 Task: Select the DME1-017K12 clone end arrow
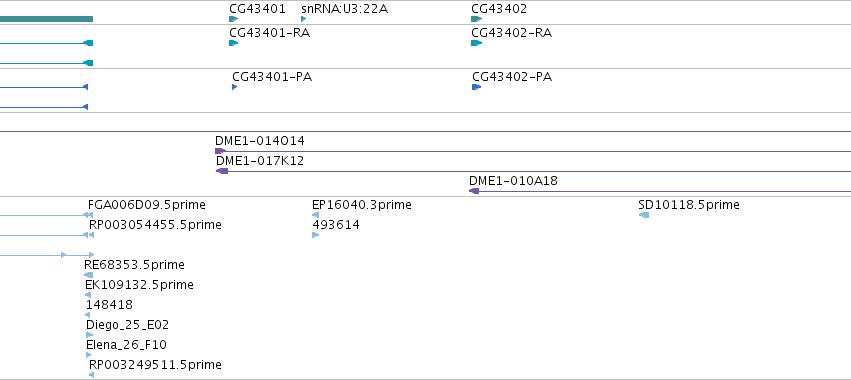pyautogui.click(x=222, y=171)
